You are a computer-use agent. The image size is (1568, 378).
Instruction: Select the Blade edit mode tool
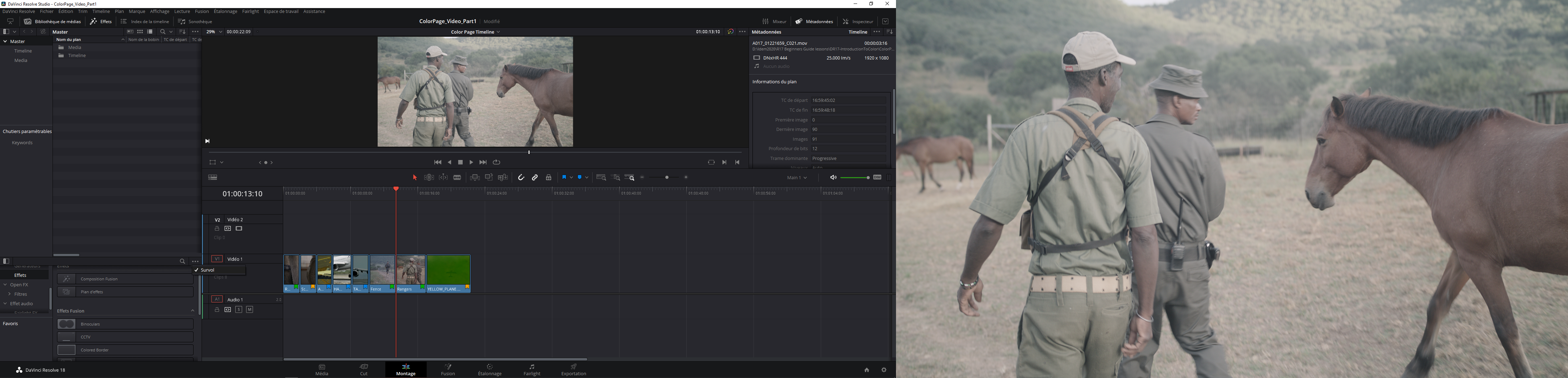[457, 178]
